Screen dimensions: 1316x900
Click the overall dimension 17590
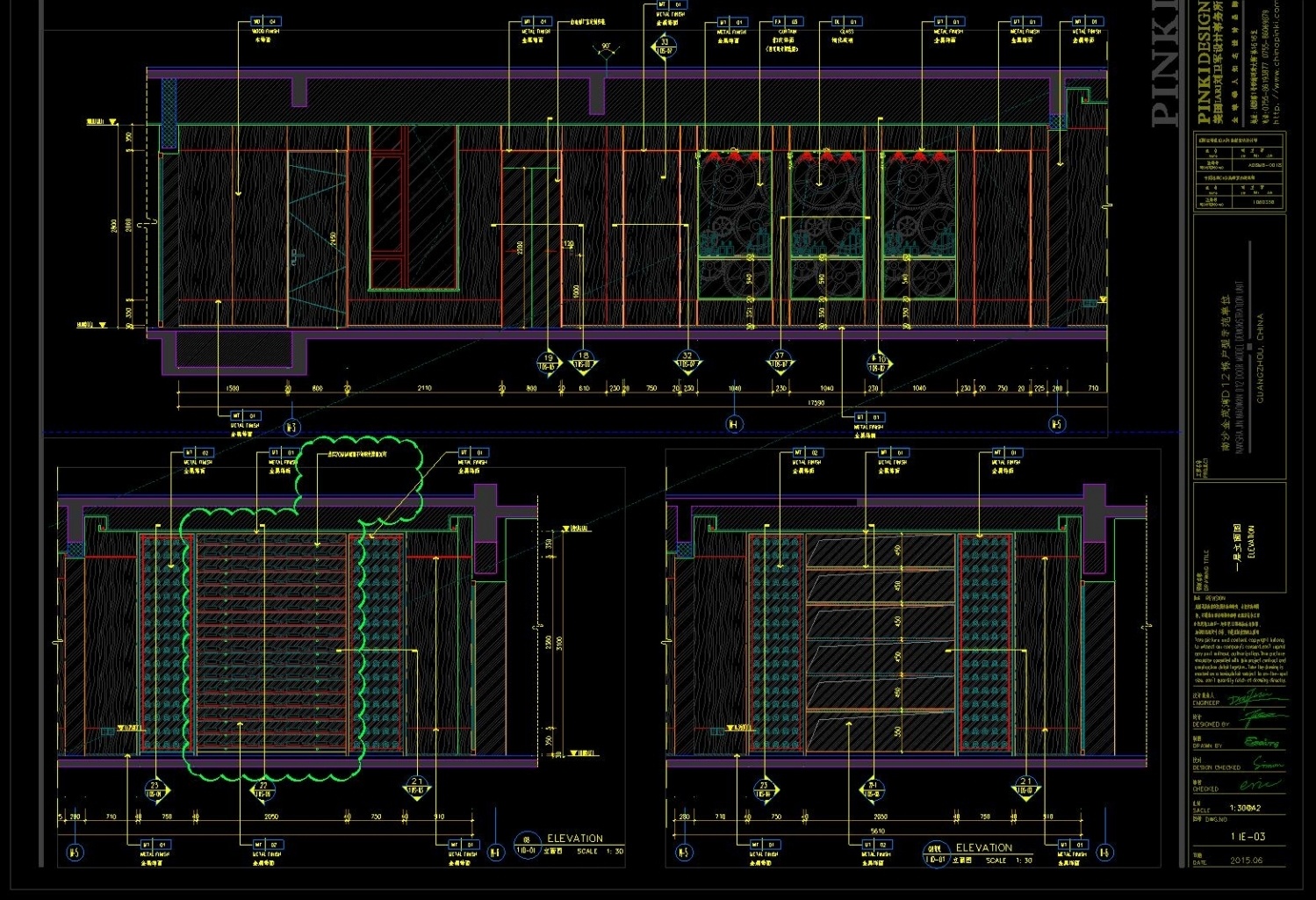(x=816, y=403)
